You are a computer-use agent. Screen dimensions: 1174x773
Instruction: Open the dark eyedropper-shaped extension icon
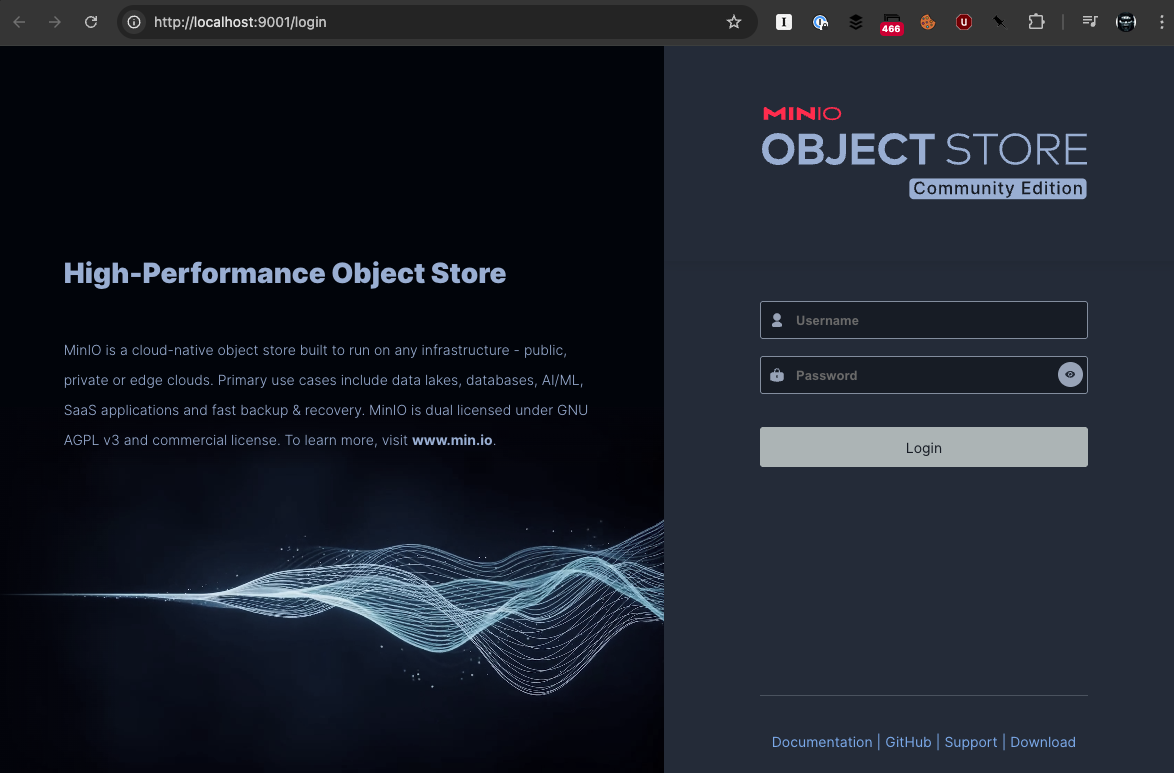(1000, 22)
